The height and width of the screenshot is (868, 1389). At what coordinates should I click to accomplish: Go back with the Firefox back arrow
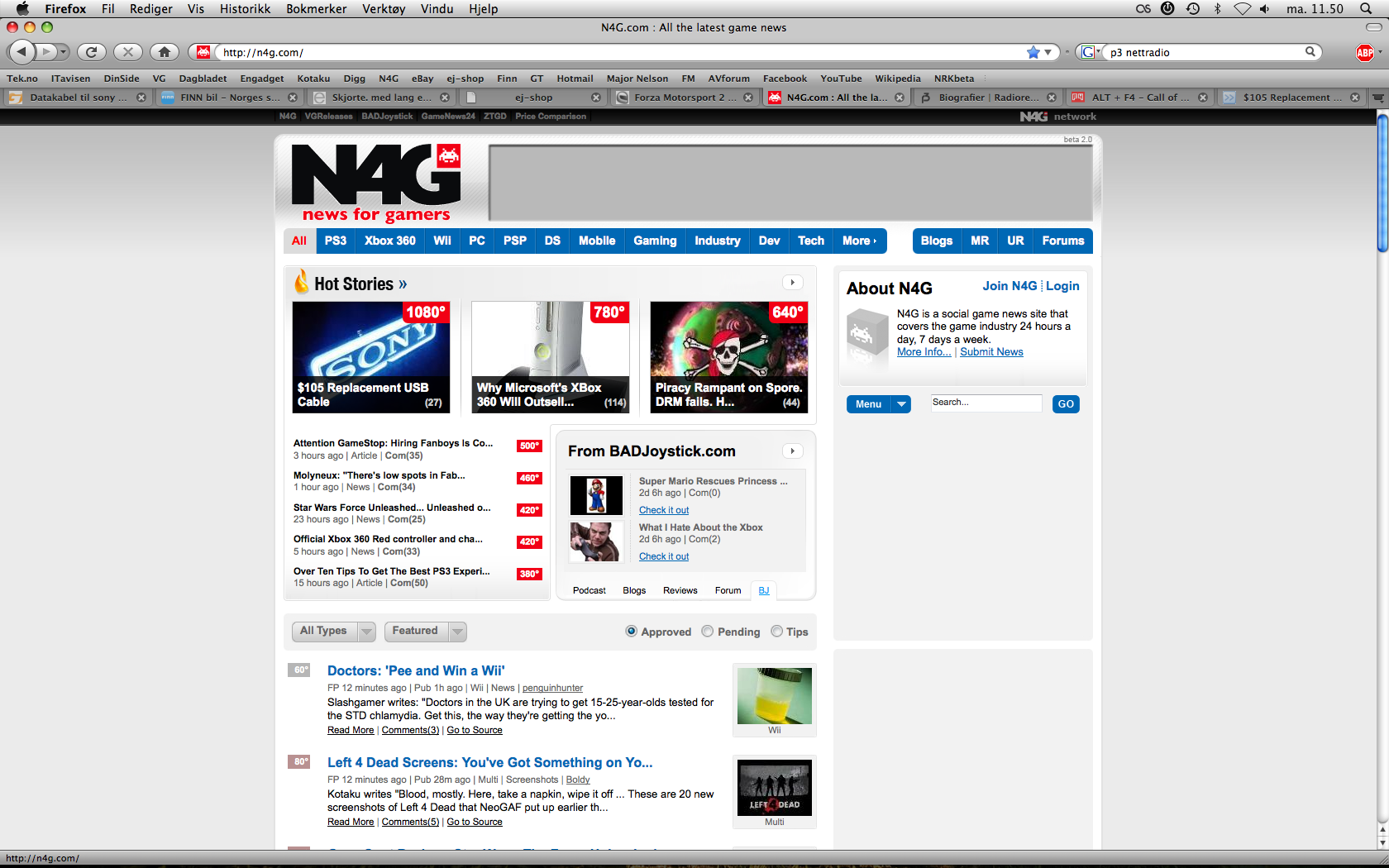pos(21,52)
